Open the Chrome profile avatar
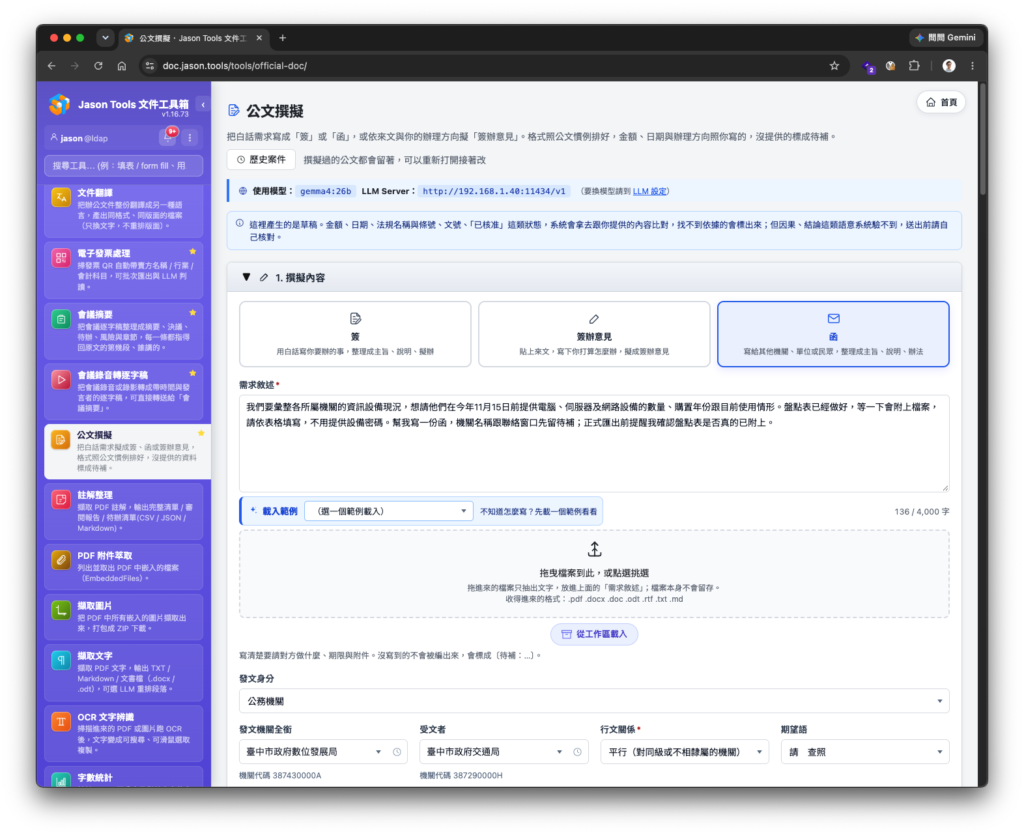Screen dimensions: 1024x835 click(x=949, y=65)
